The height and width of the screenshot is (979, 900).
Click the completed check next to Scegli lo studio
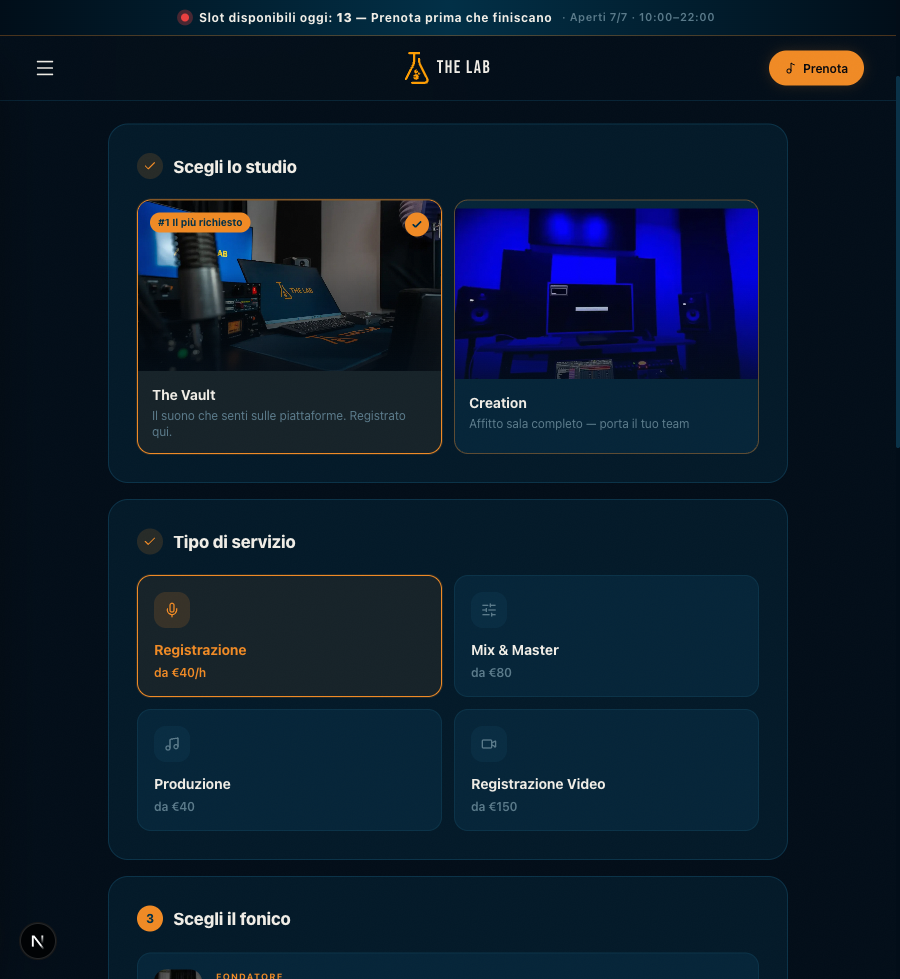[x=150, y=167]
